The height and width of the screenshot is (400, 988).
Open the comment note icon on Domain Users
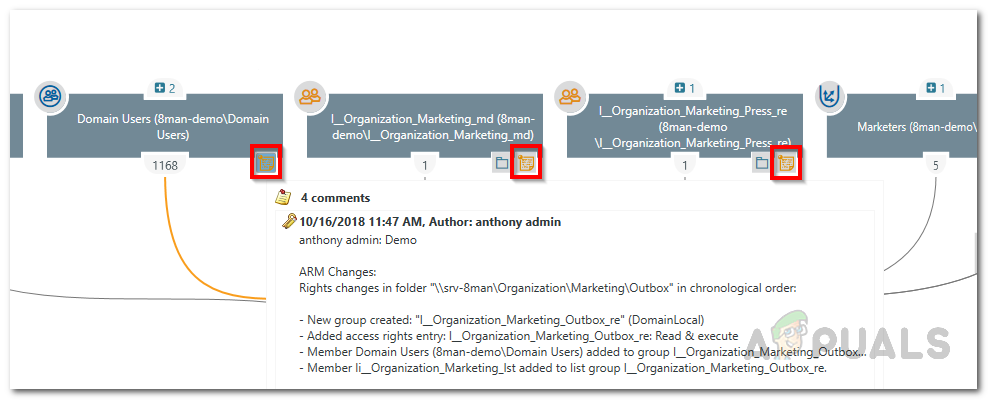[265, 162]
